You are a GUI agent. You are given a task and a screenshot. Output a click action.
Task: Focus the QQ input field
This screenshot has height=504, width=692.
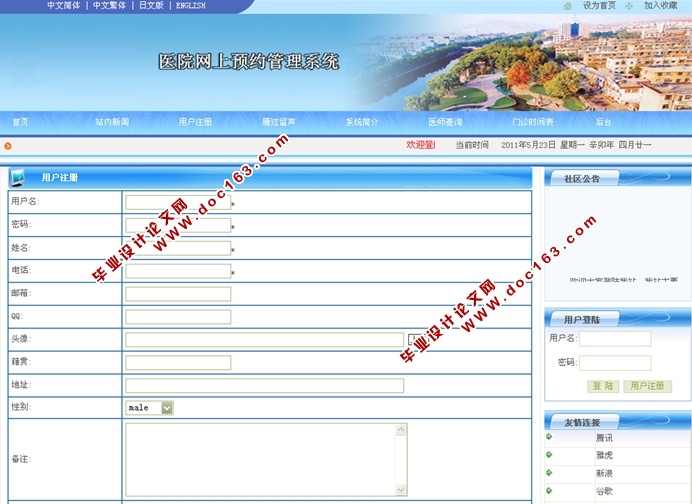pos(178,317)
